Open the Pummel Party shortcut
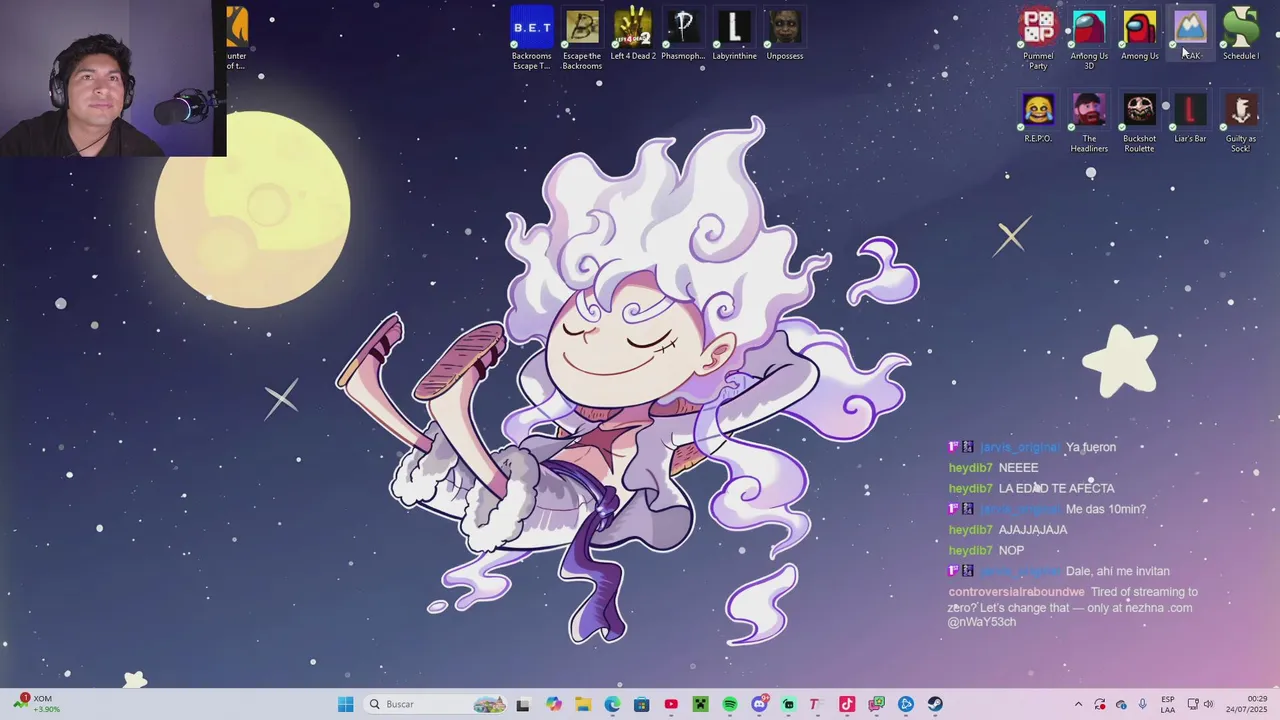Screen dimensions: 1280x720 click(1038, 38)
